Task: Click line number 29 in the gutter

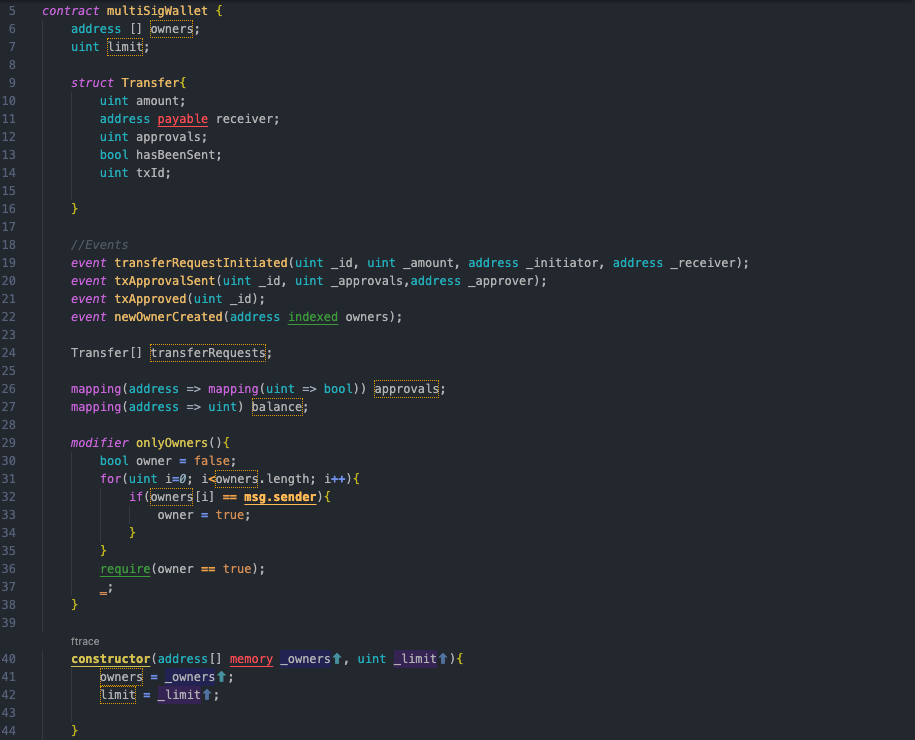Action: coord(9,443)
